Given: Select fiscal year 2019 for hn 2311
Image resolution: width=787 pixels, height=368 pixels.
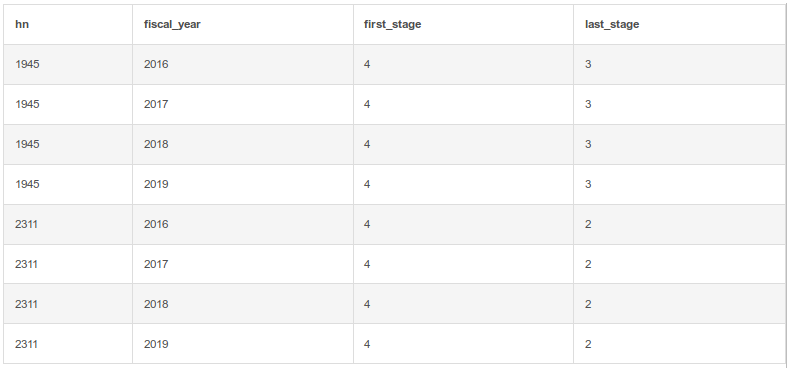Looking at the screenshot, I should tap(156, 344).
